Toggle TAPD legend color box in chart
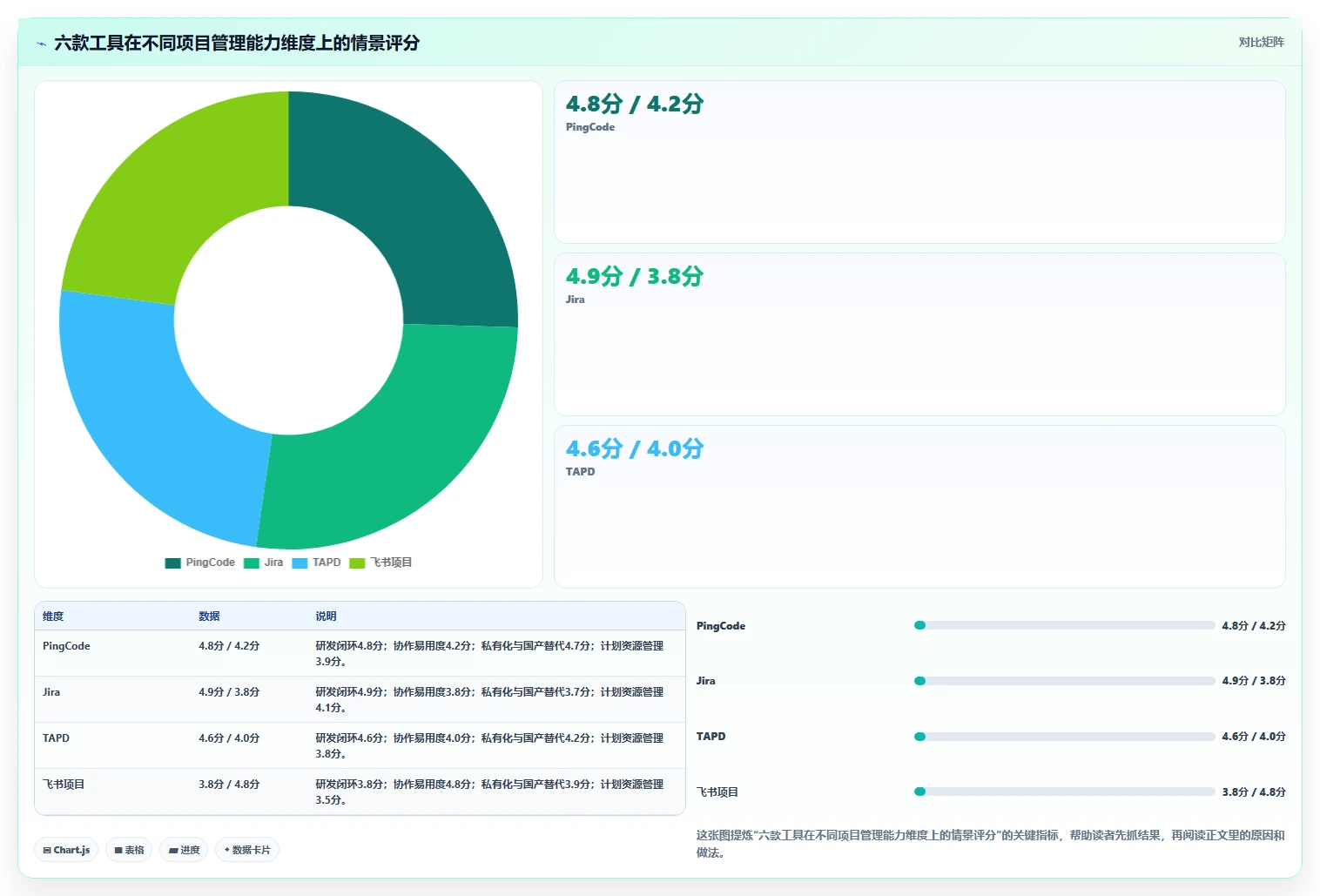The image size is (1320, 896). pos(300,563)
